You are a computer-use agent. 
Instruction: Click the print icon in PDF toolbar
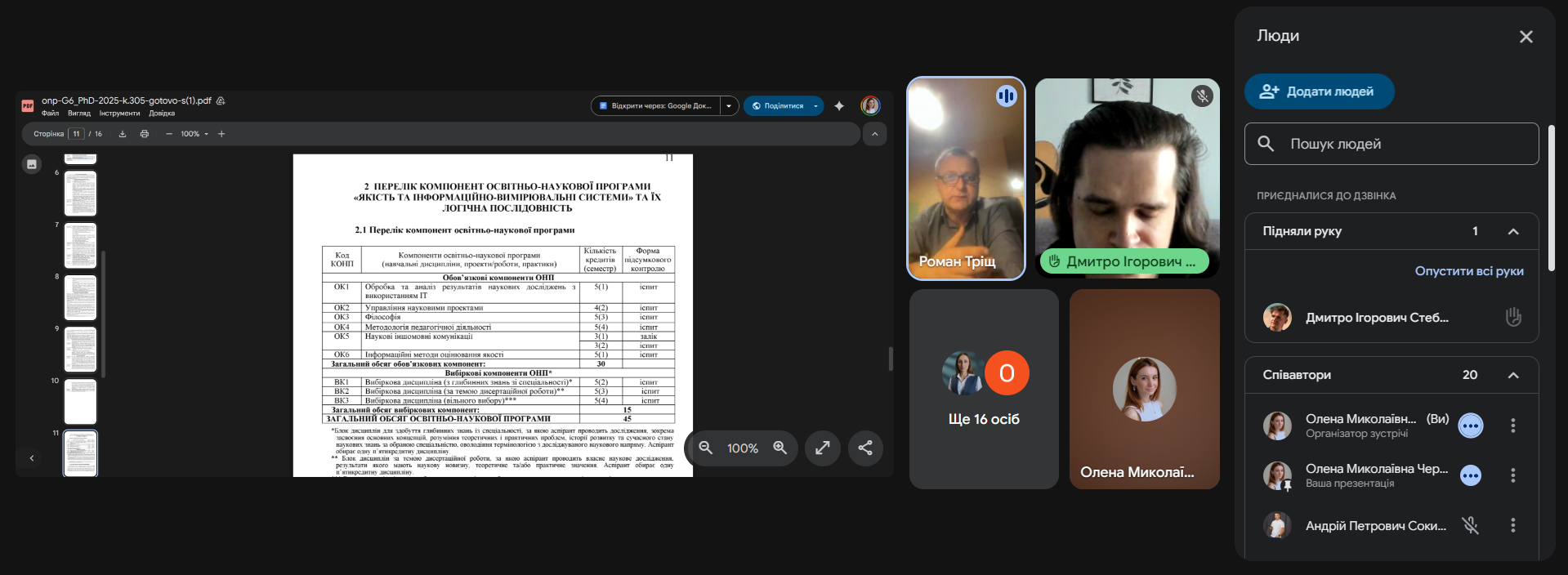[x=145, y=134]
